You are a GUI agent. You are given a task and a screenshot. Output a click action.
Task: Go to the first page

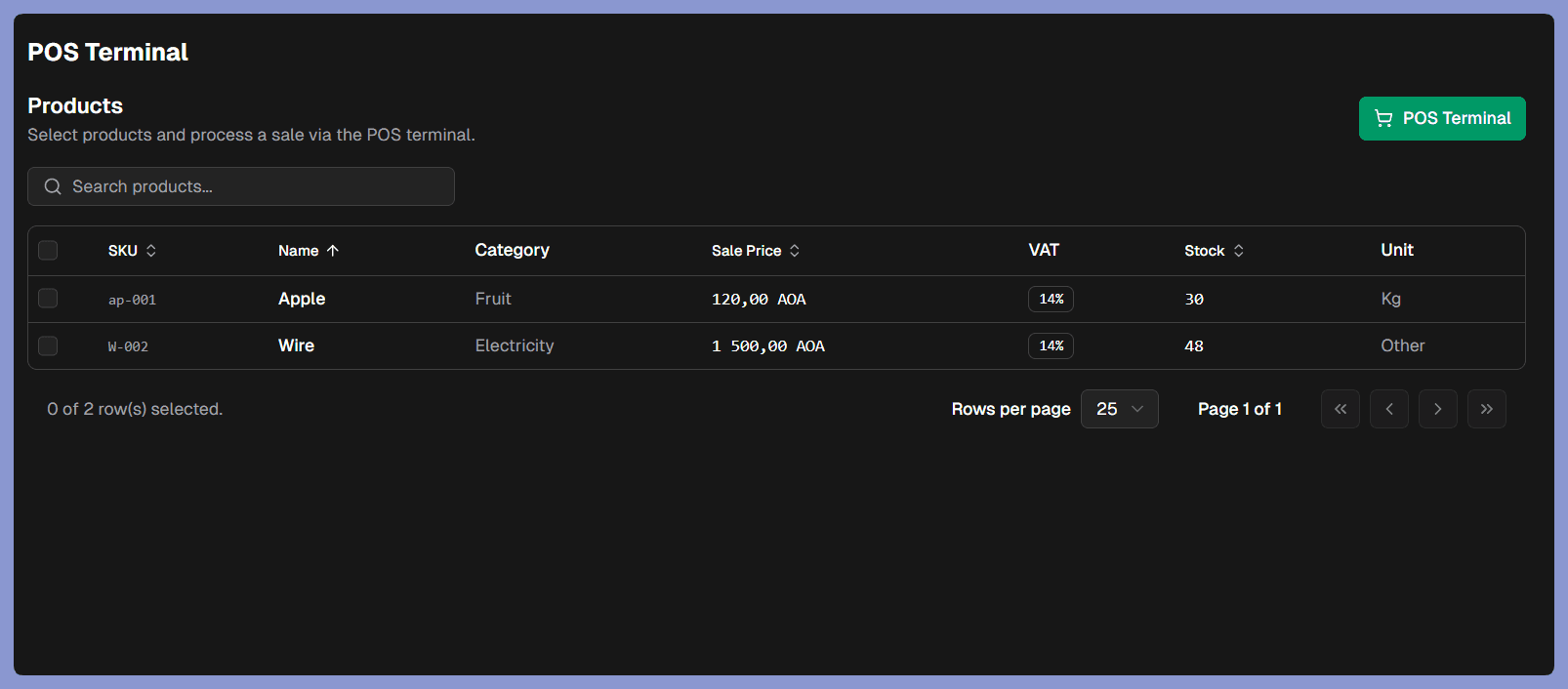tap(1341, 409)
